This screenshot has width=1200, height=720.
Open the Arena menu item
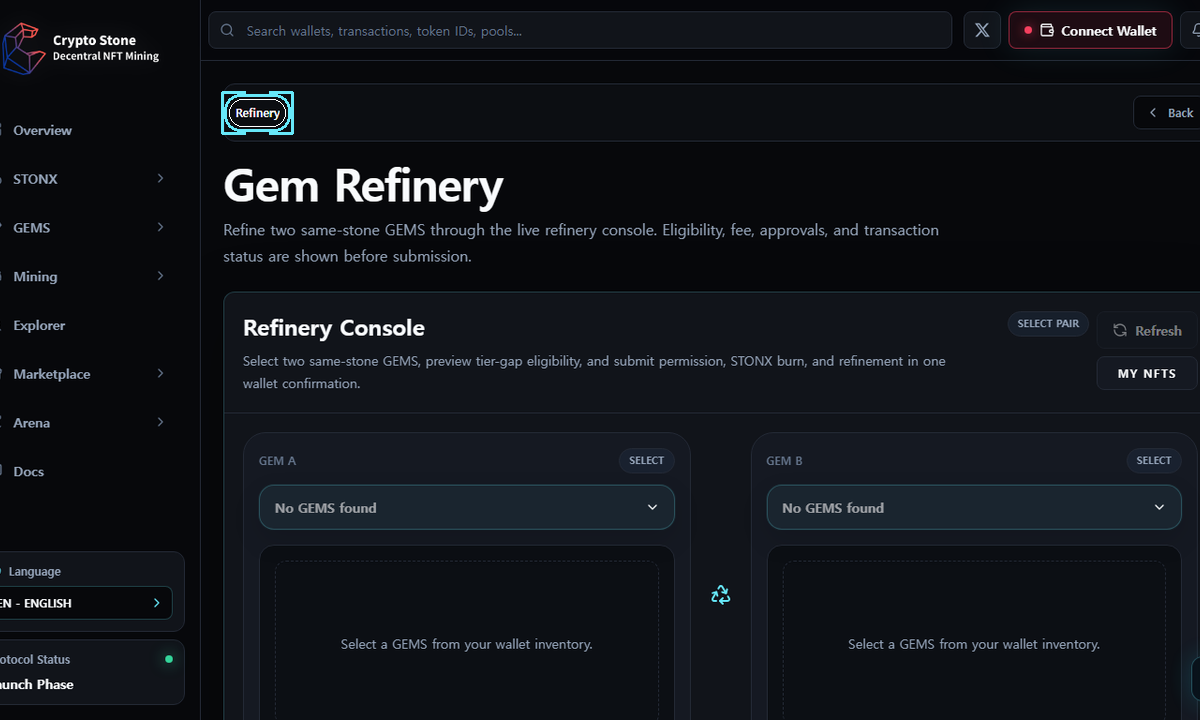(32, 423)
